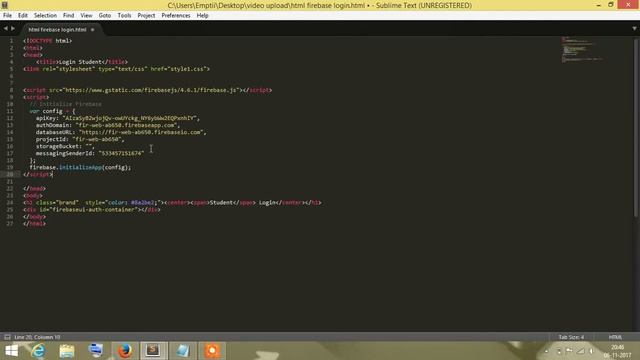The image size is (640, 360).
Task: Open the orange recorder taskbar icon
Action: point(212,351)
